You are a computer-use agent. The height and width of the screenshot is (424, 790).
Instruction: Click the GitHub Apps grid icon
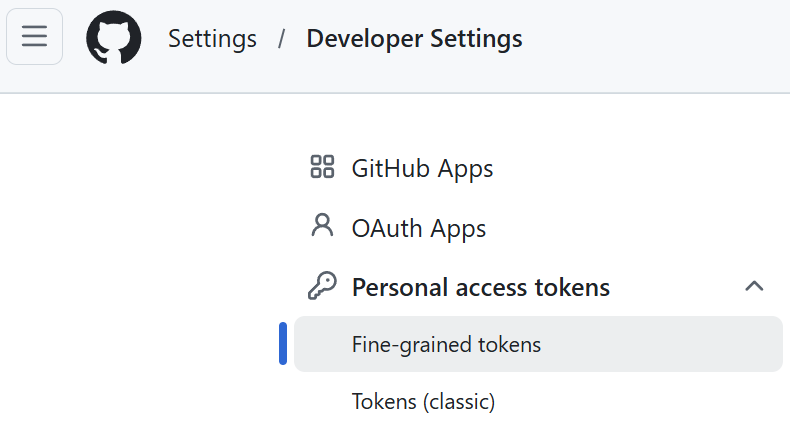click(x=322, y=167)
